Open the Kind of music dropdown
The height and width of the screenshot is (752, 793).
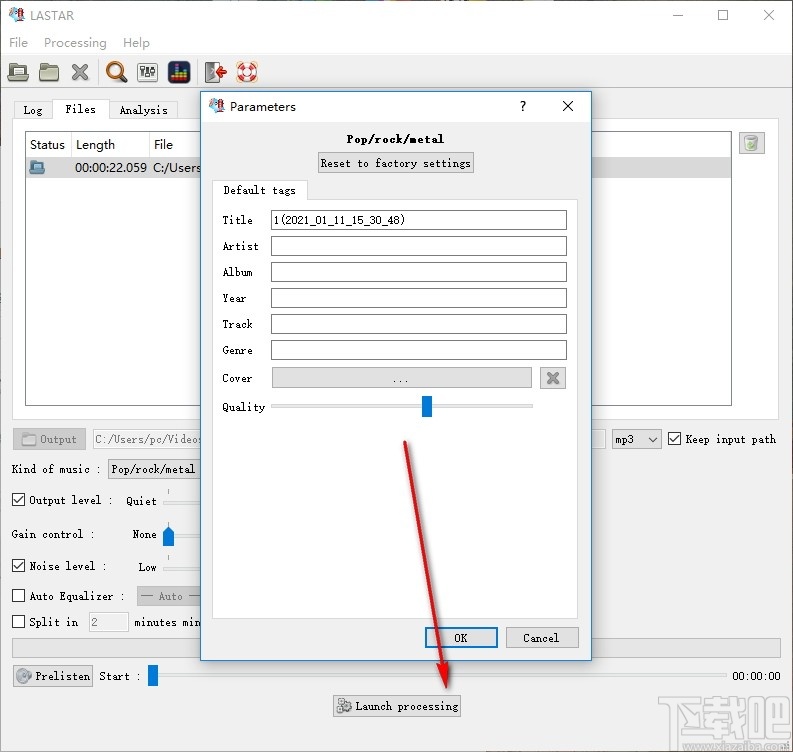155,469
